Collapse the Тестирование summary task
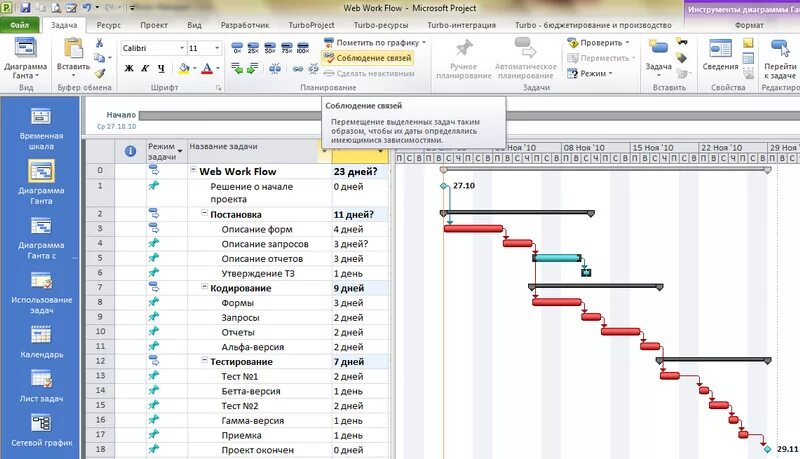Image resolution: width=800 pixels, height=459 pixels. coord(204,361)
